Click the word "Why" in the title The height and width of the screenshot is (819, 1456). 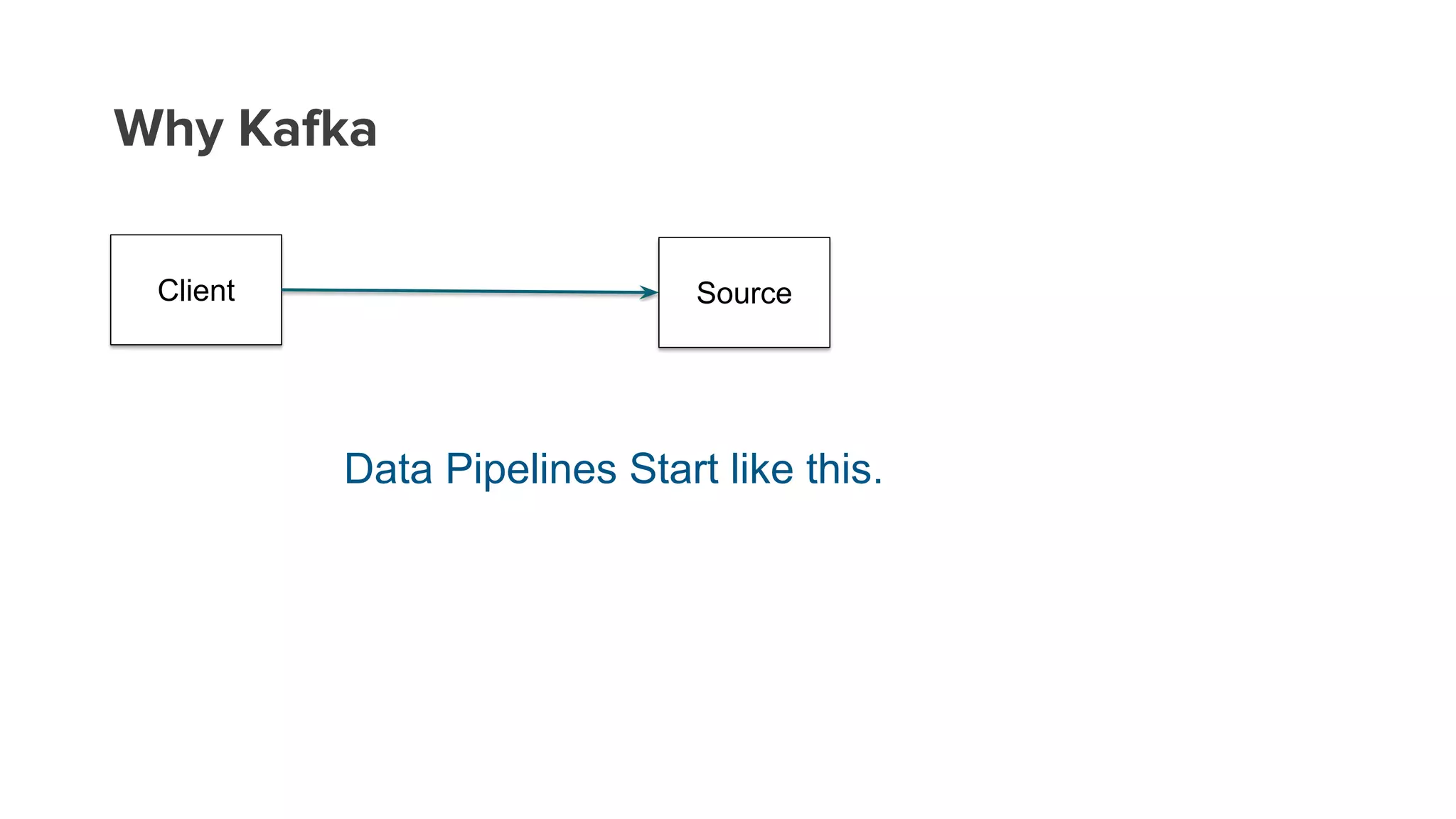pos(168,129)
